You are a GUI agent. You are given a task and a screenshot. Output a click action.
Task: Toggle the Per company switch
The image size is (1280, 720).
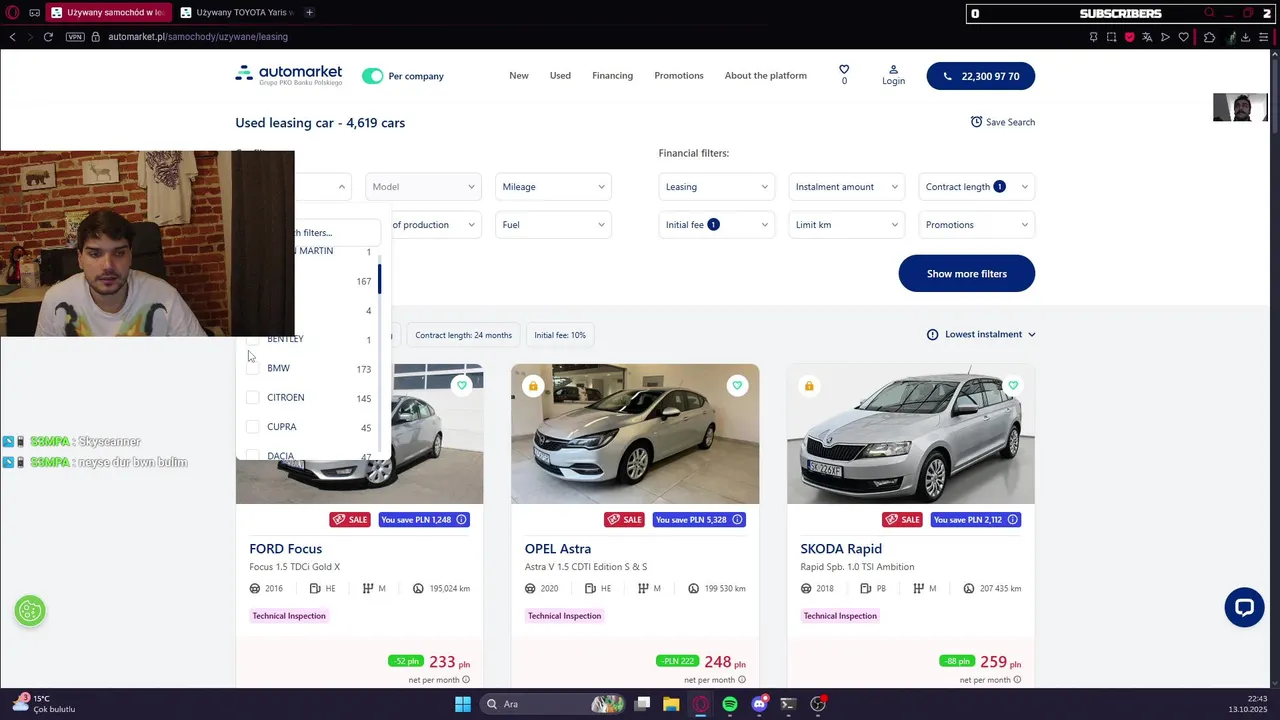(x=373, y=76)
